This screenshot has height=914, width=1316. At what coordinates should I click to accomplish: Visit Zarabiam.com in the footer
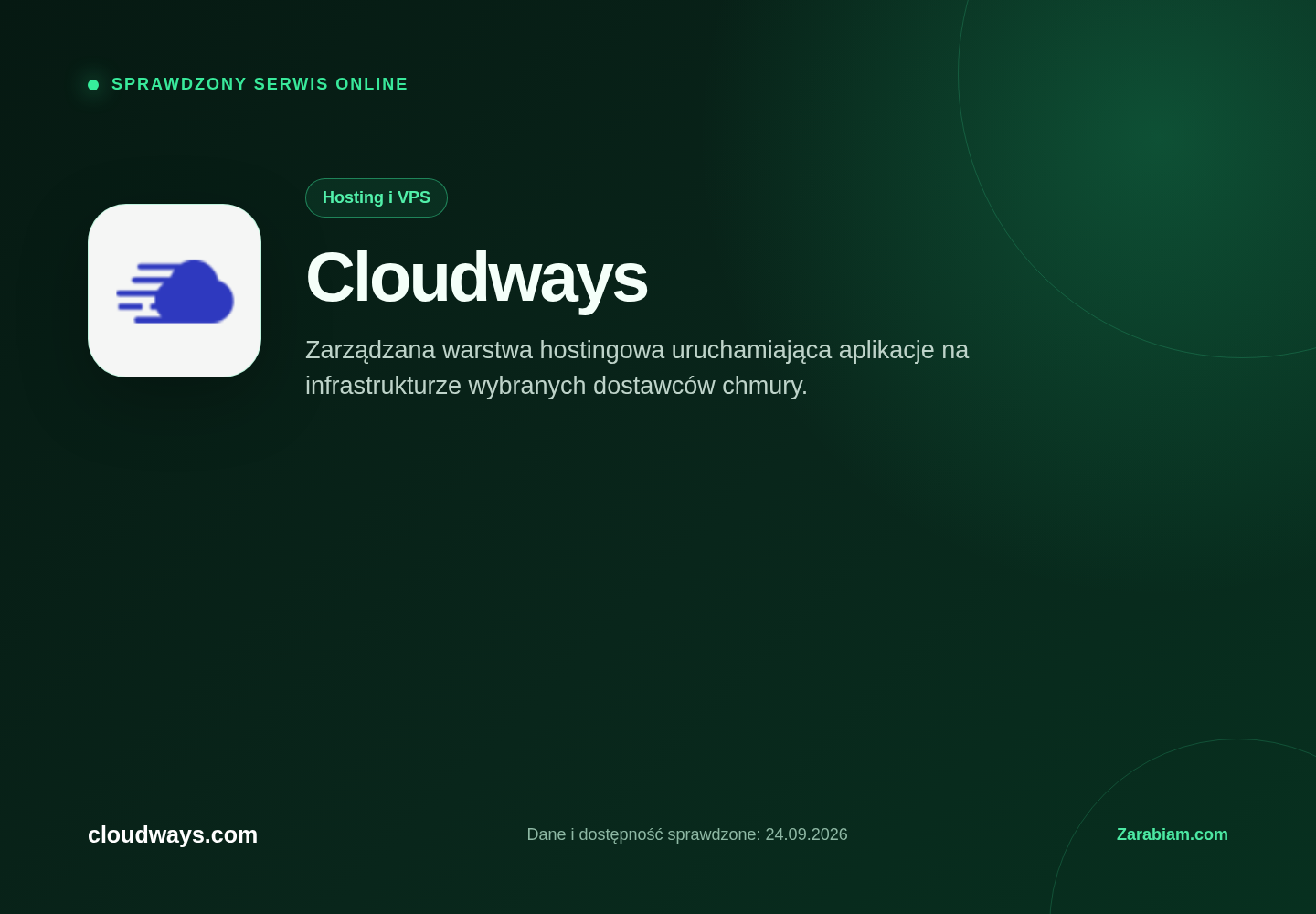pos(1173,834)
